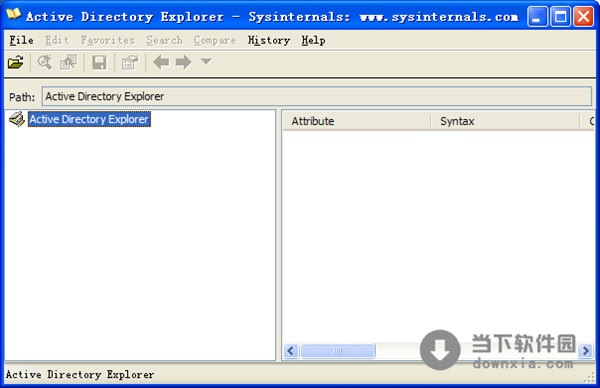Image resolution: width=600 pixels, height=388 pixels.
Task: Click the window resize grip corner
Action: (x=589, y=378)
